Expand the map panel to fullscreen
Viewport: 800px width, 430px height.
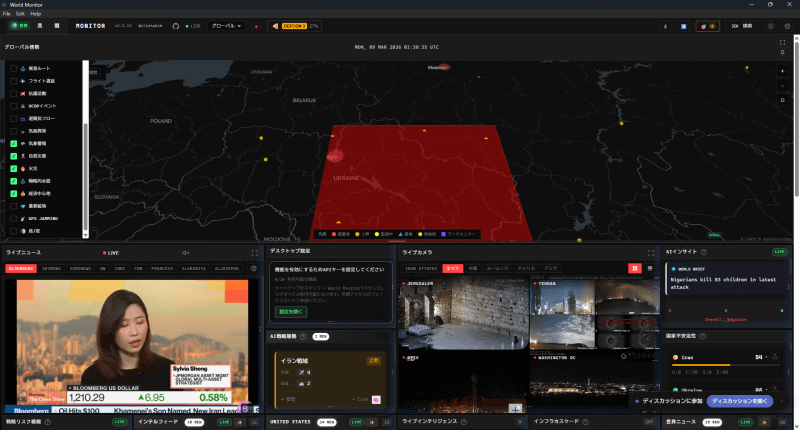782,43
